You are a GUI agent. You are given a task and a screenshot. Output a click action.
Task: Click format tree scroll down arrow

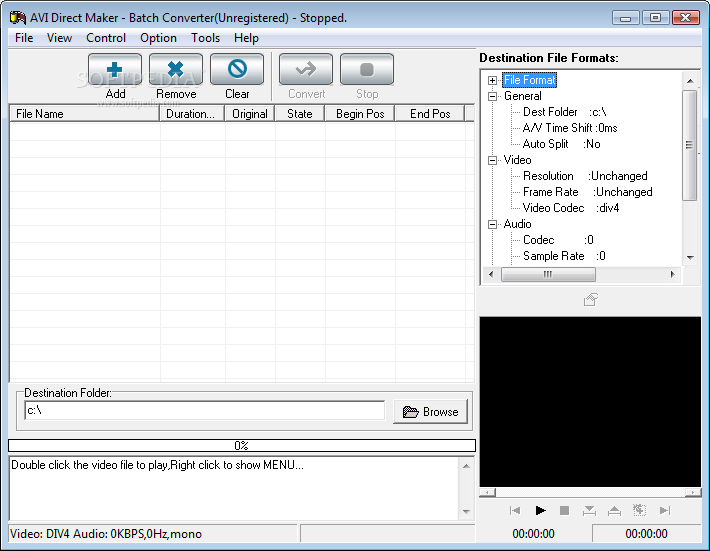pos(690,257)
